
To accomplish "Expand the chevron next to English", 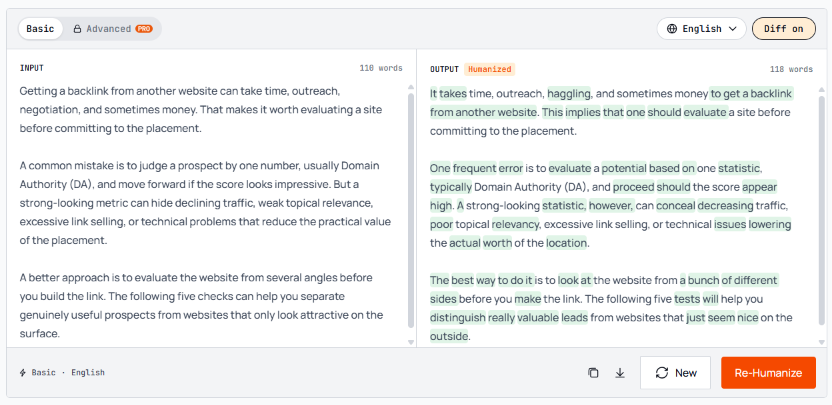I will tap(733, 29).
